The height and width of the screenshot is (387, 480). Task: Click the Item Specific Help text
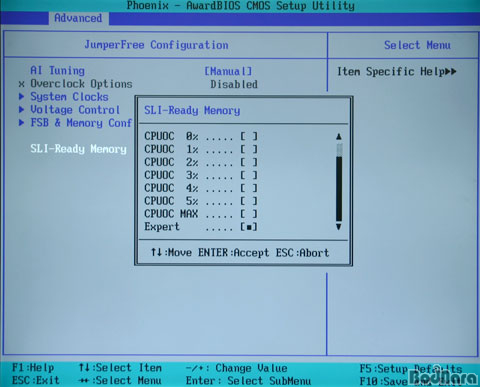391,72
